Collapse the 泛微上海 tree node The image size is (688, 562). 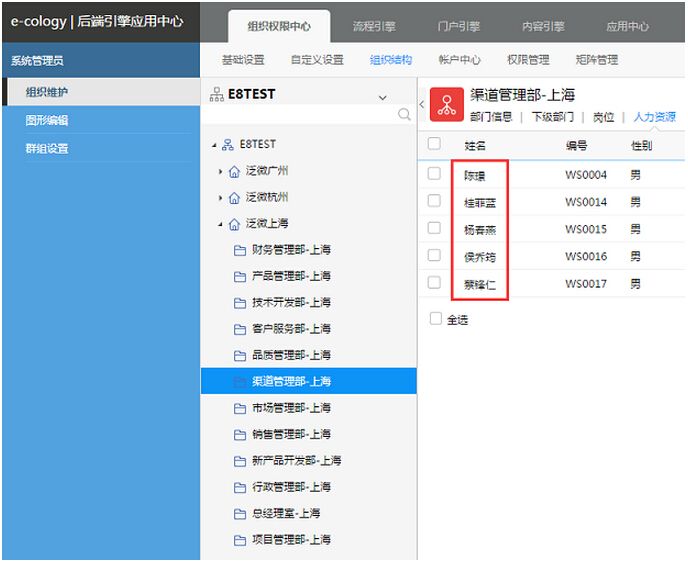[221, 224]
